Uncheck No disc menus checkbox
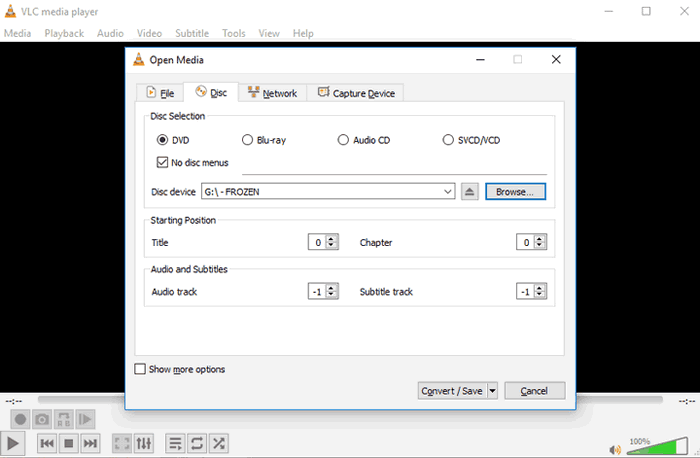Screen dimensions: 700x458 [x=162, y=162]
